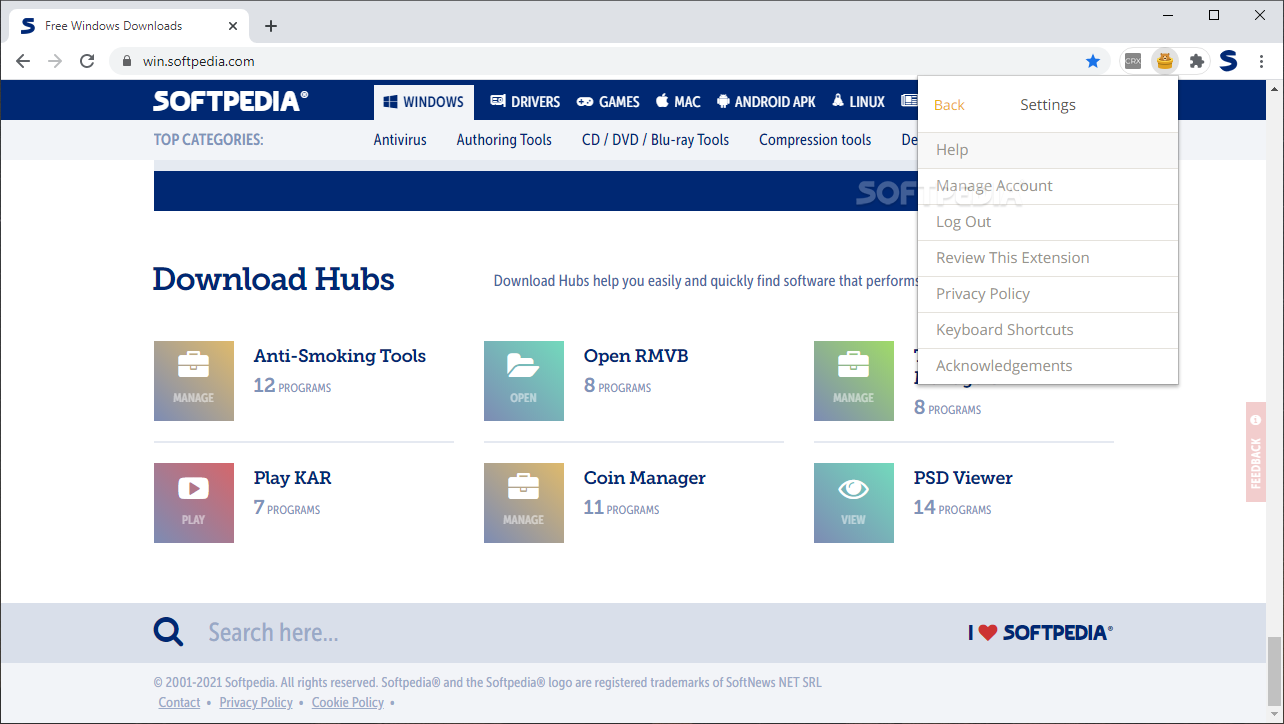The width and height of the screenshot is (1284, 724).
Task: Click the Cookie Policy footer link
Action: pos(348,703)
